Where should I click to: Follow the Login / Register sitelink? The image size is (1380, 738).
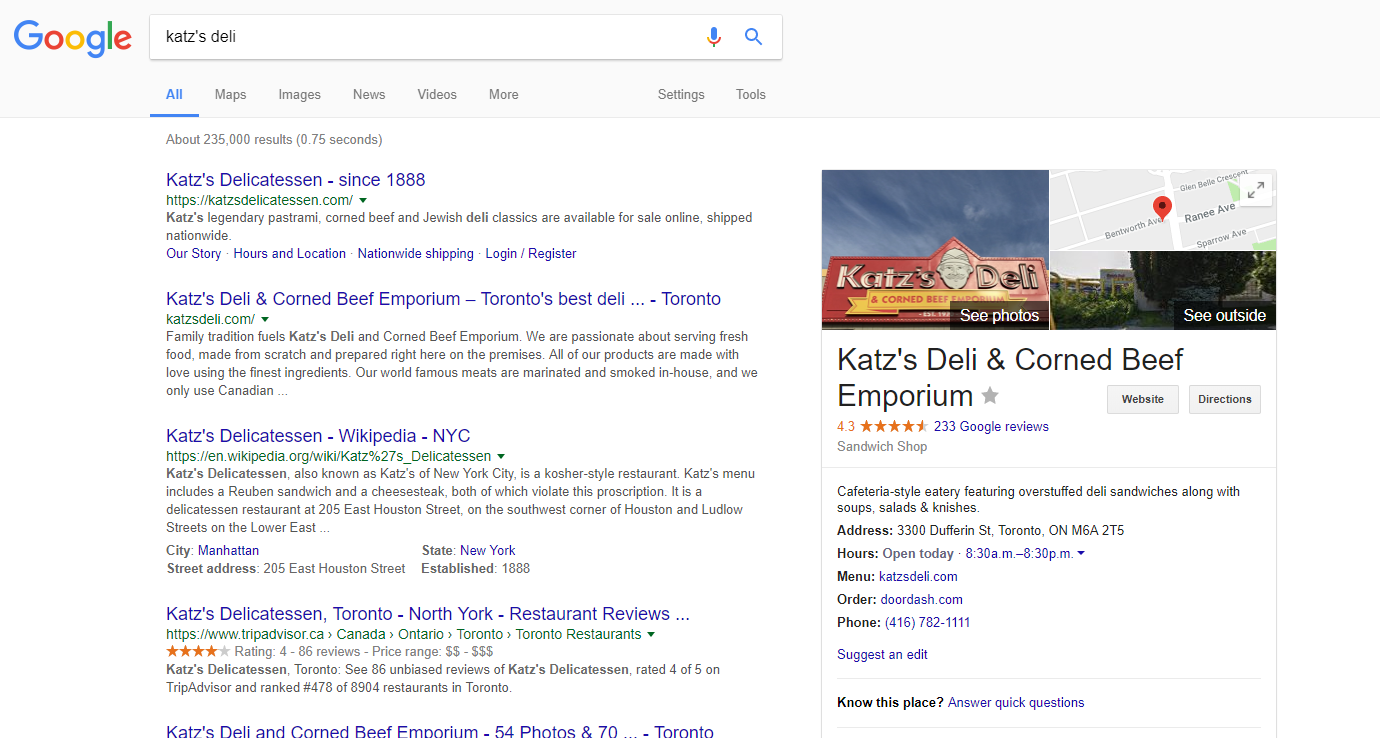[x=531, y=254]
